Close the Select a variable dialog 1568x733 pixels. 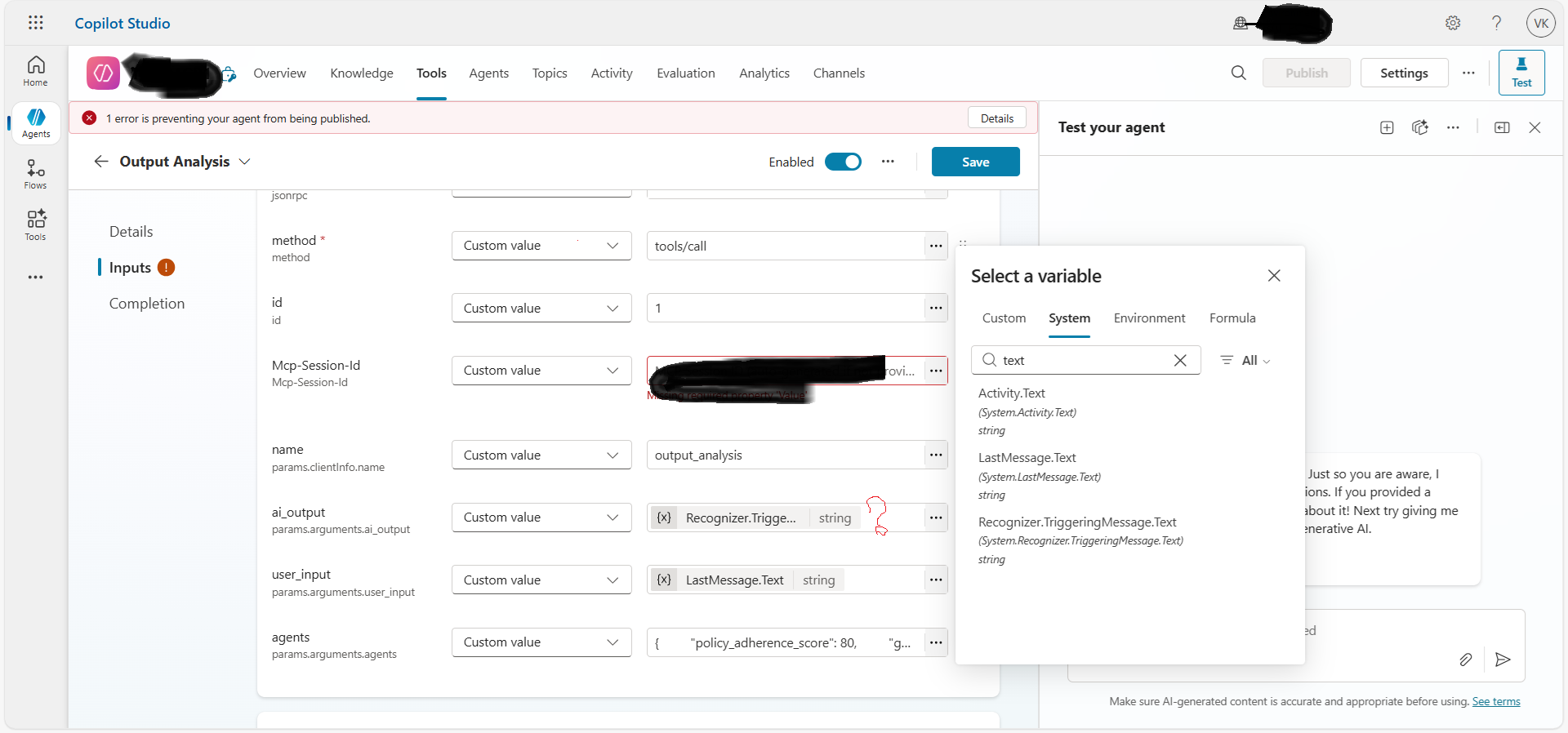coord(1274,276)
